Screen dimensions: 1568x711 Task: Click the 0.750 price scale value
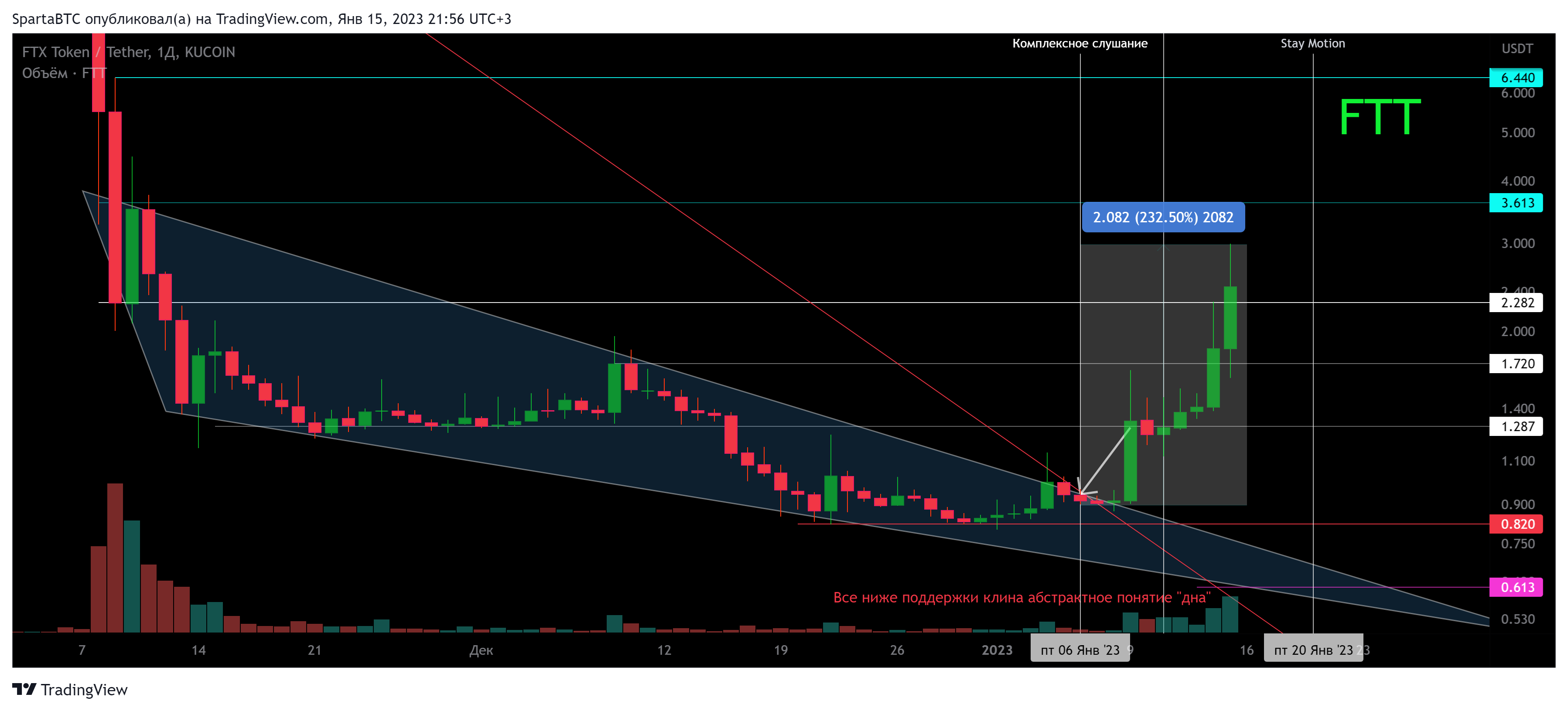point(1517,544)
